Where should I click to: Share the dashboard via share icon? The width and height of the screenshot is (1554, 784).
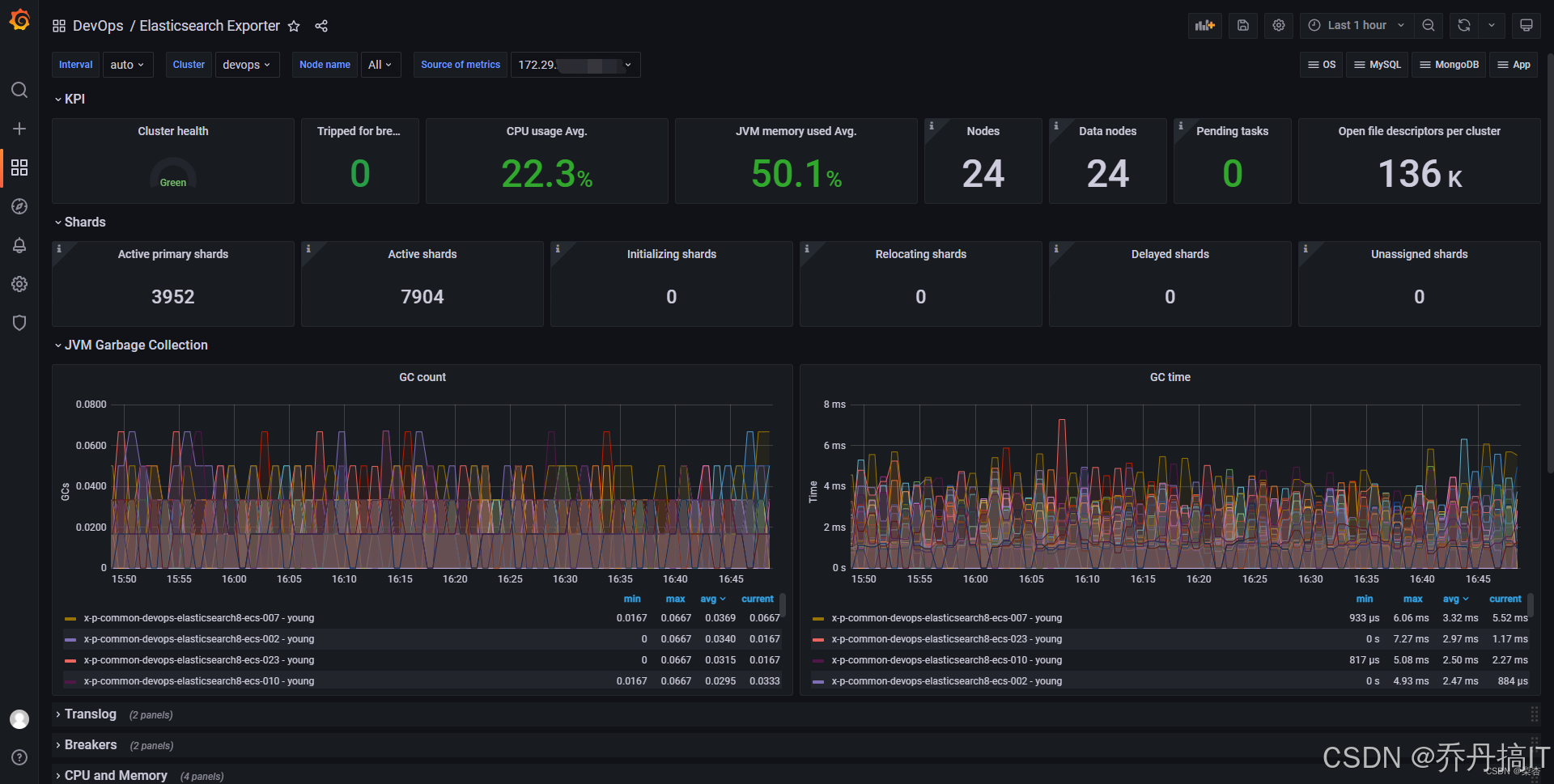321,26
